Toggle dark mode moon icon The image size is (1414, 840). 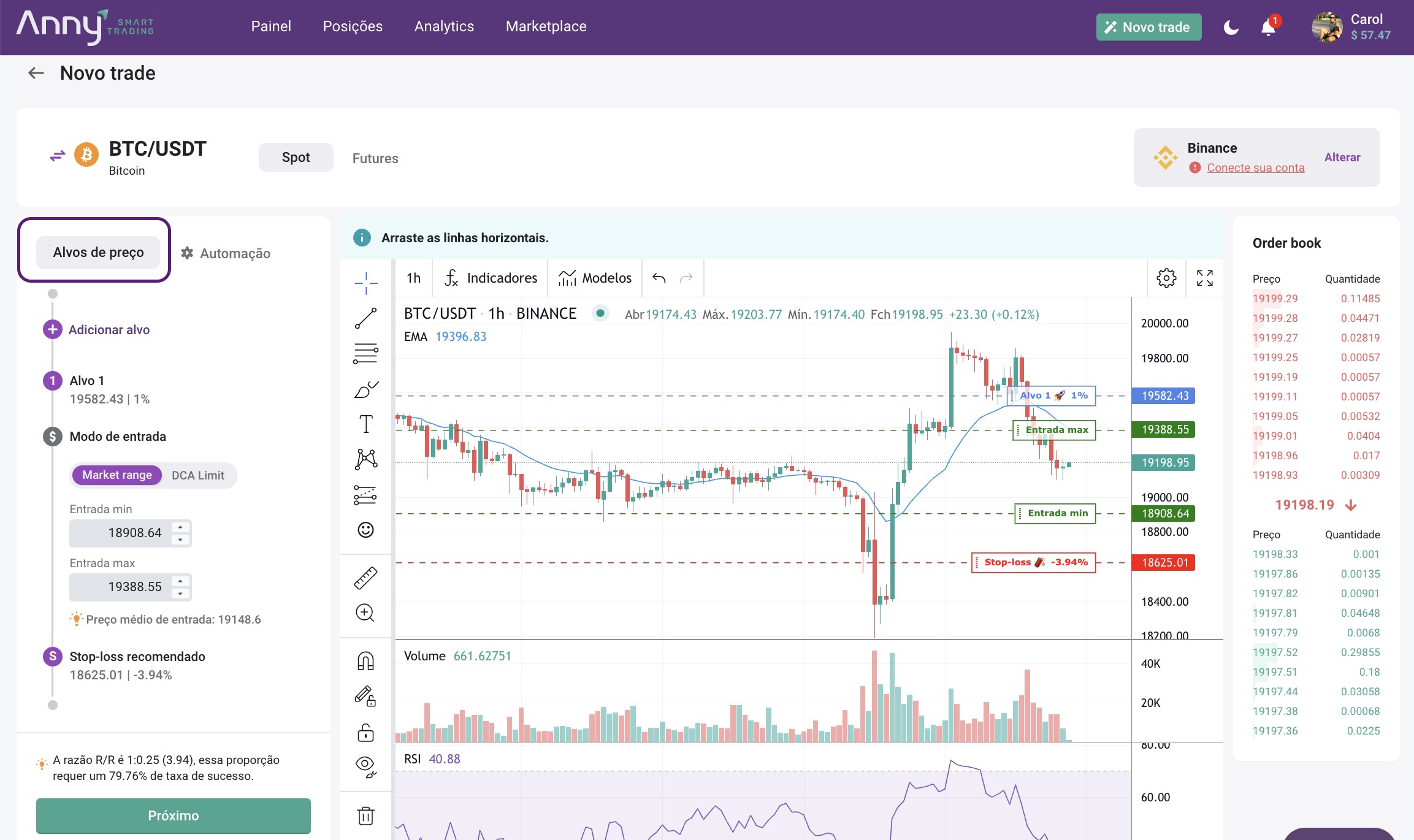[1231, 28]
